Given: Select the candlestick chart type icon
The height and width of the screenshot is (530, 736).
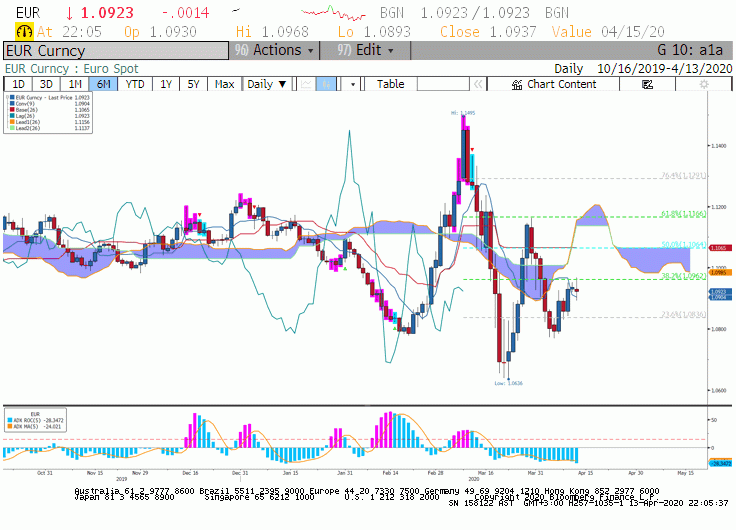Looking at the screenshot, I should tap(326, 84).
